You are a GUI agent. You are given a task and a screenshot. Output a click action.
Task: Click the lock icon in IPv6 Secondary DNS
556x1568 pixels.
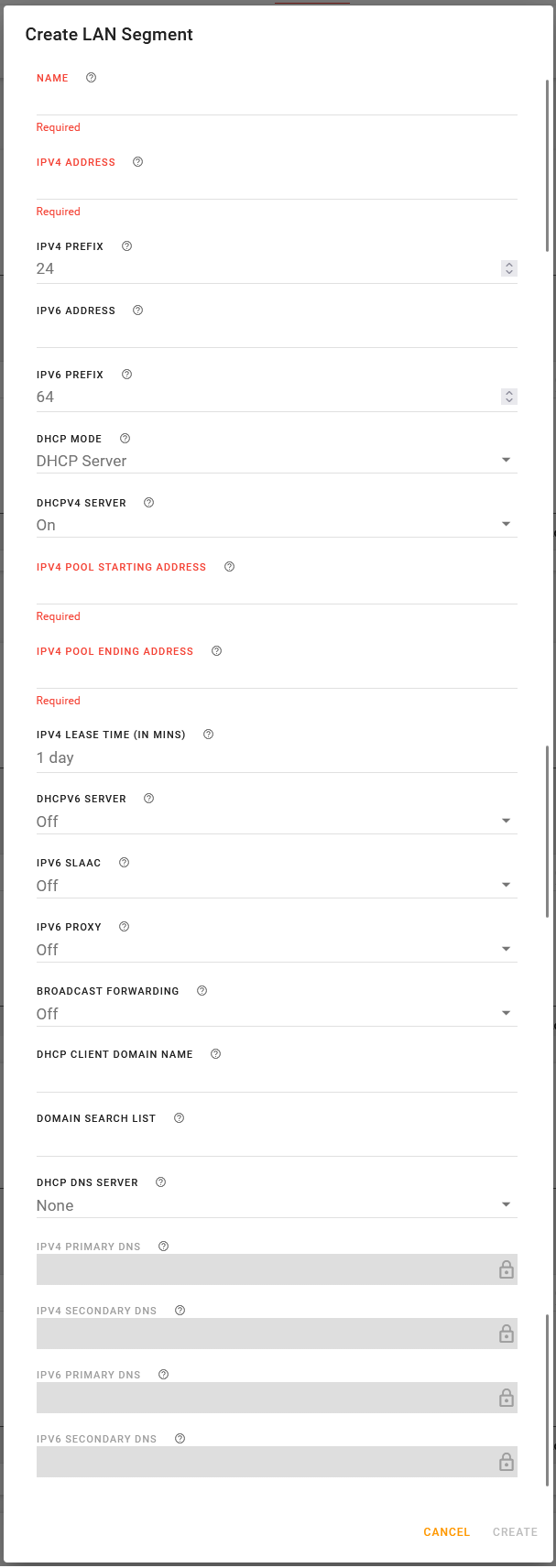[x=506, y=1463]
